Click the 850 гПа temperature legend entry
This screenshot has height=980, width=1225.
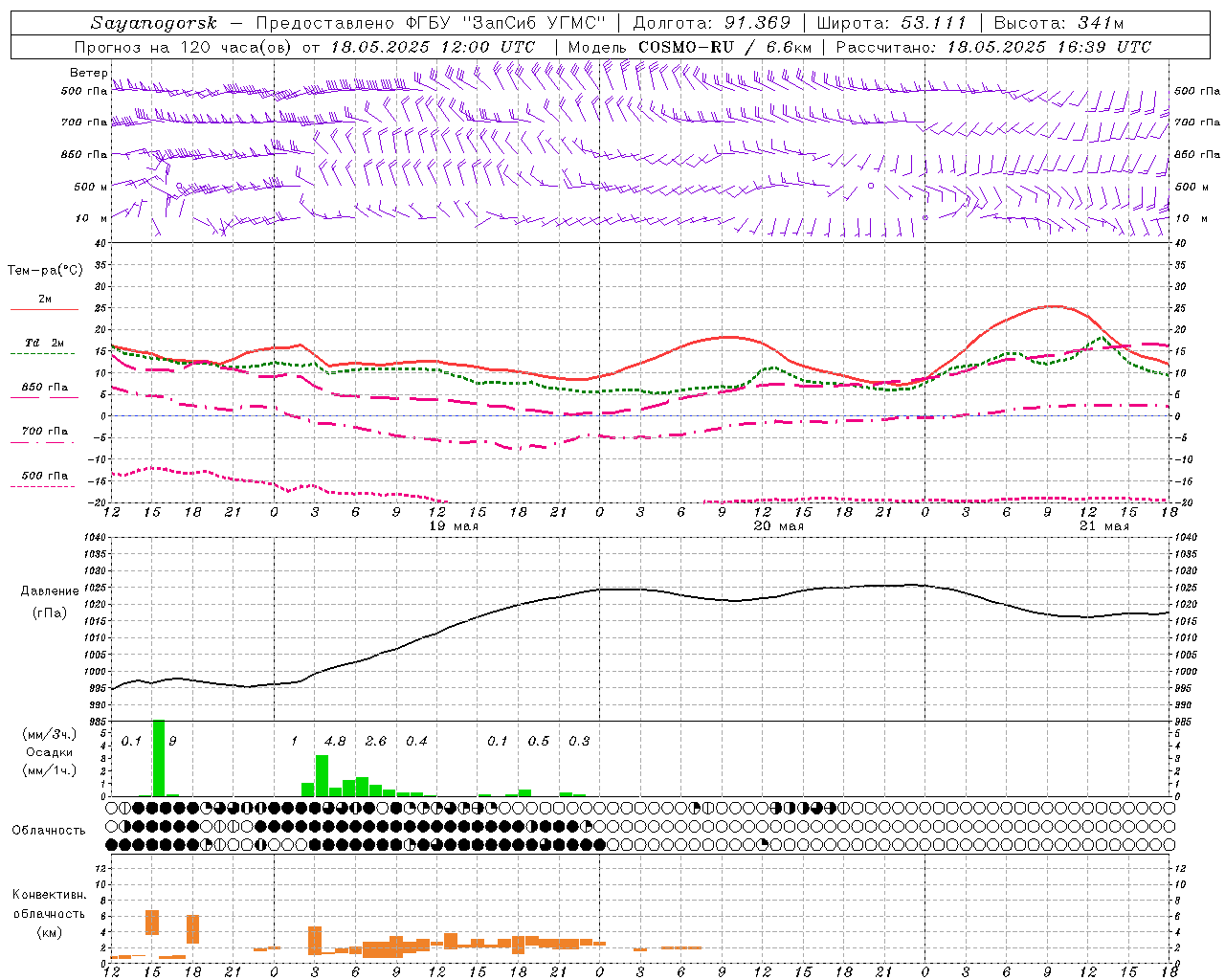[44, 391]
